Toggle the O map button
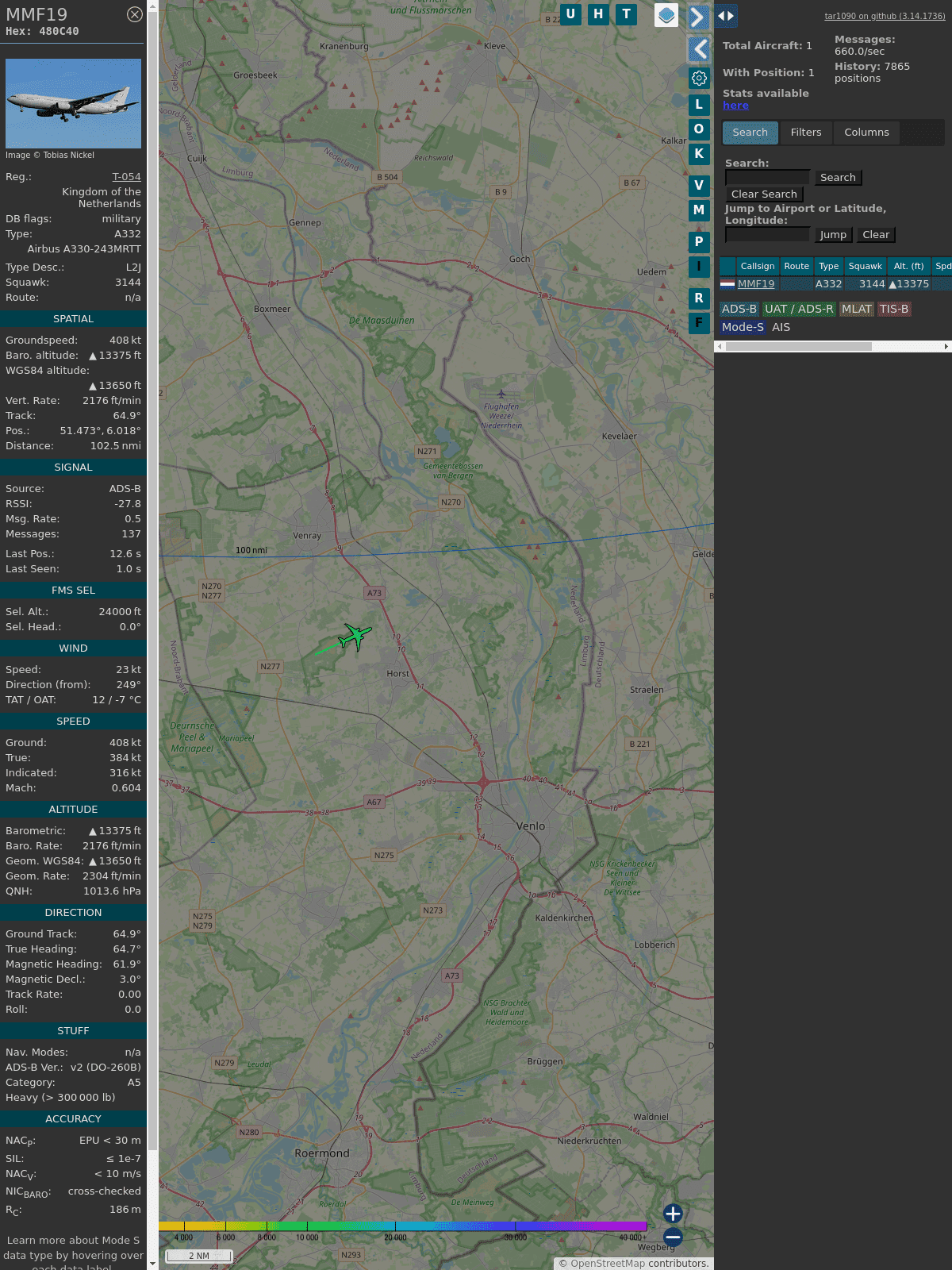 coord(699,129)
